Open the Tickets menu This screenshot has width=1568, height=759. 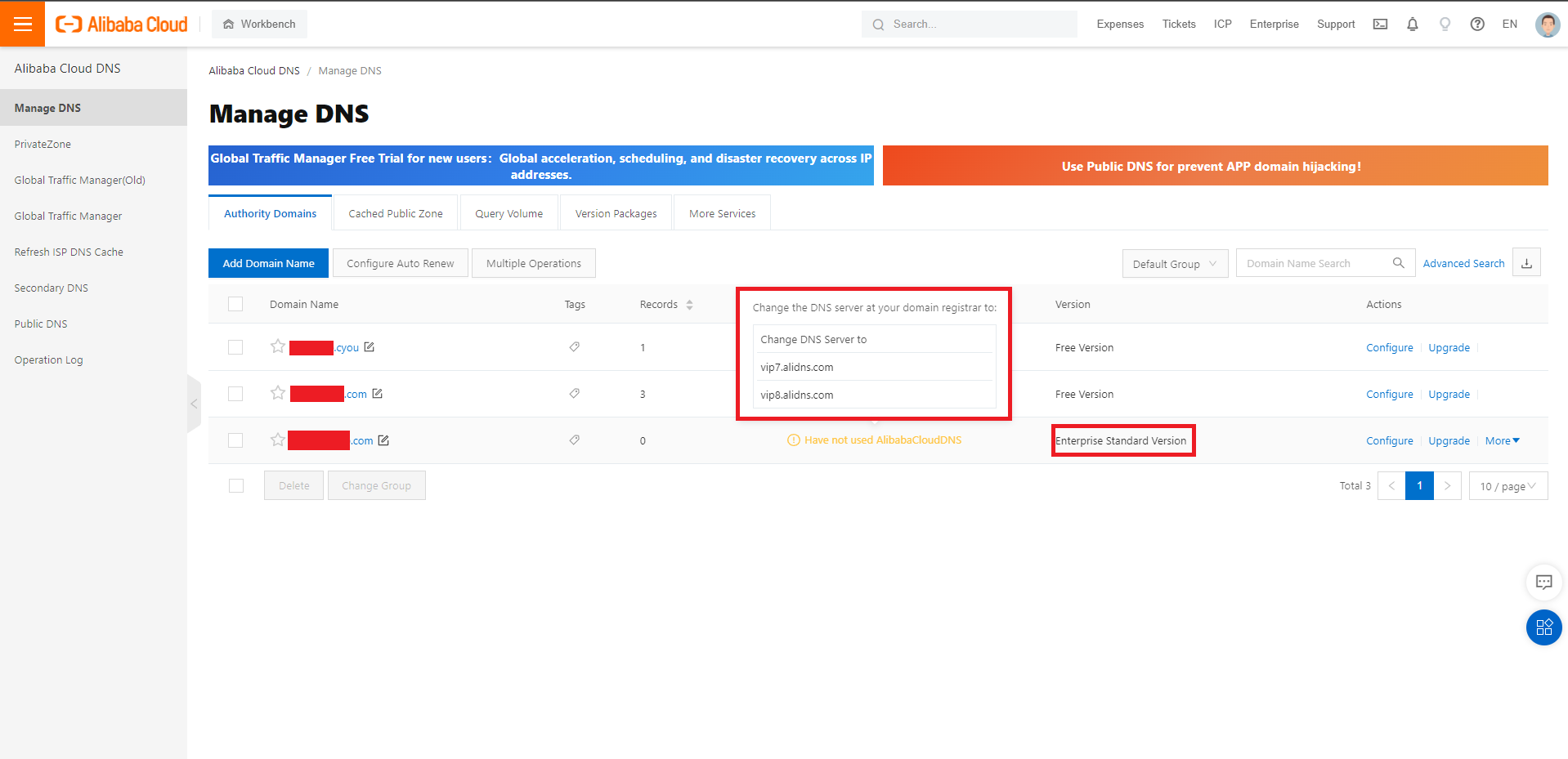1179,25
